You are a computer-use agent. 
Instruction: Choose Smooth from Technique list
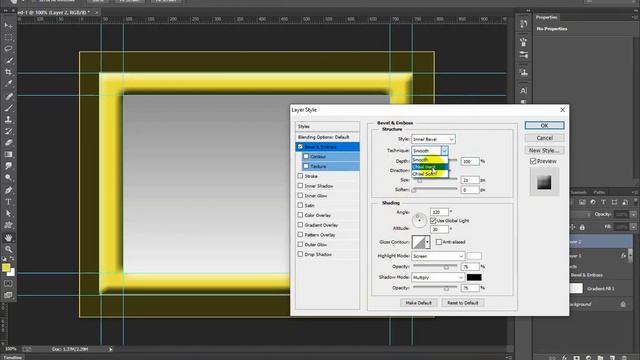[430, 160]
